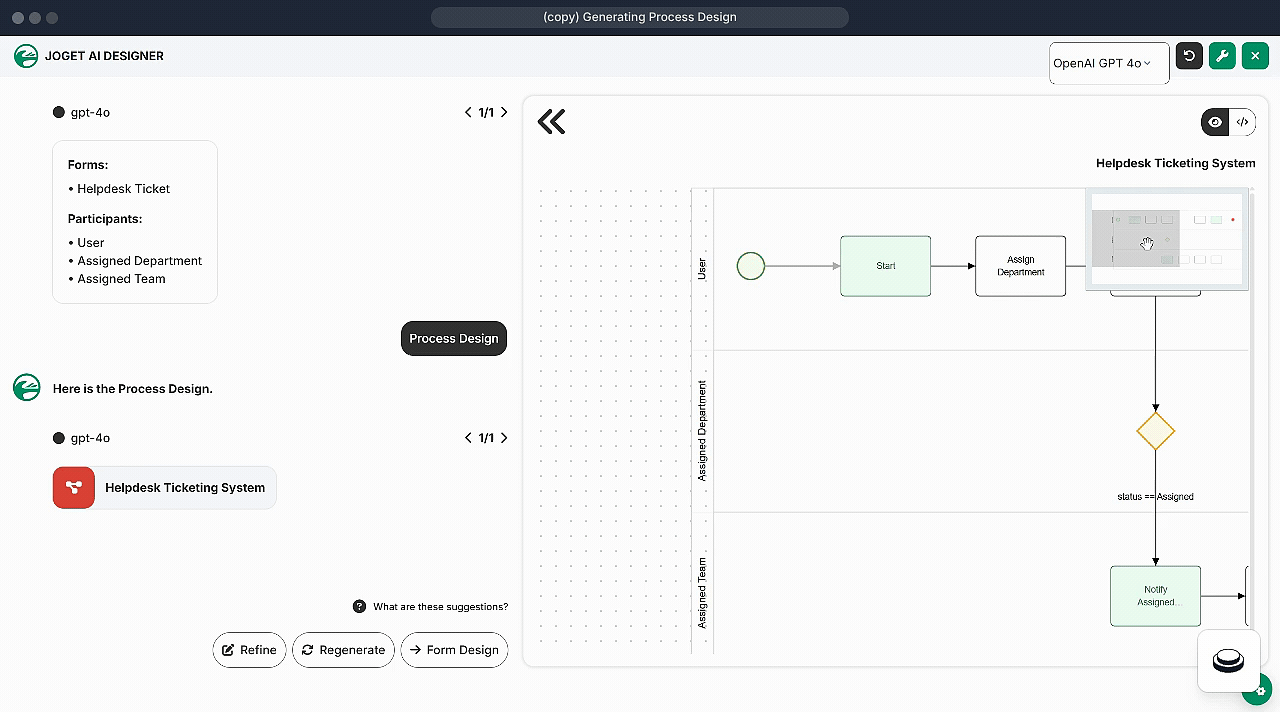This screenshot has width=1280, height=712.
Task: Open the green wrench settings icon
Action: (1222, 56)
